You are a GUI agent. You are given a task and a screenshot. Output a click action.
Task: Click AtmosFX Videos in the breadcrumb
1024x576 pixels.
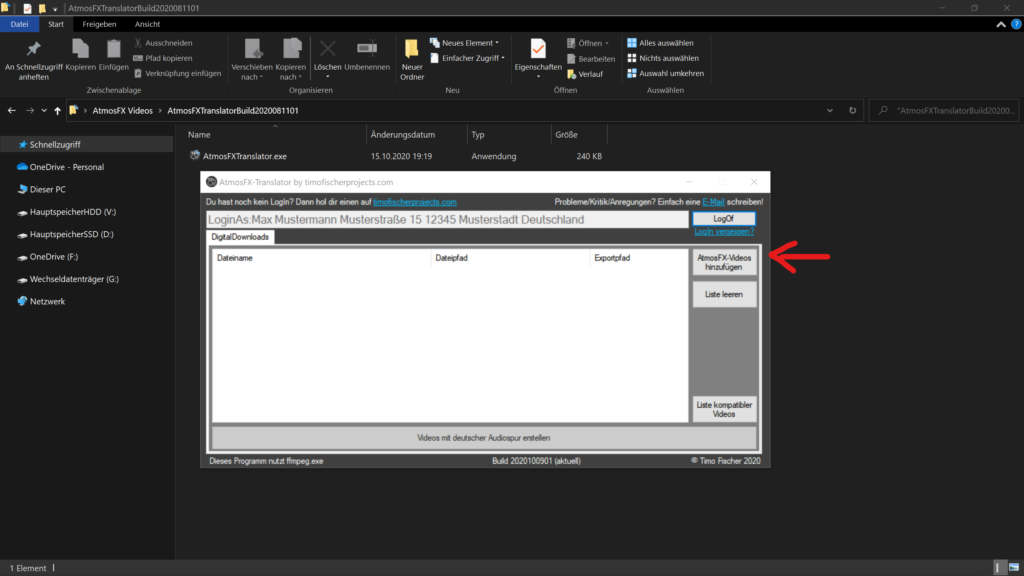click(x=122, y=110)
